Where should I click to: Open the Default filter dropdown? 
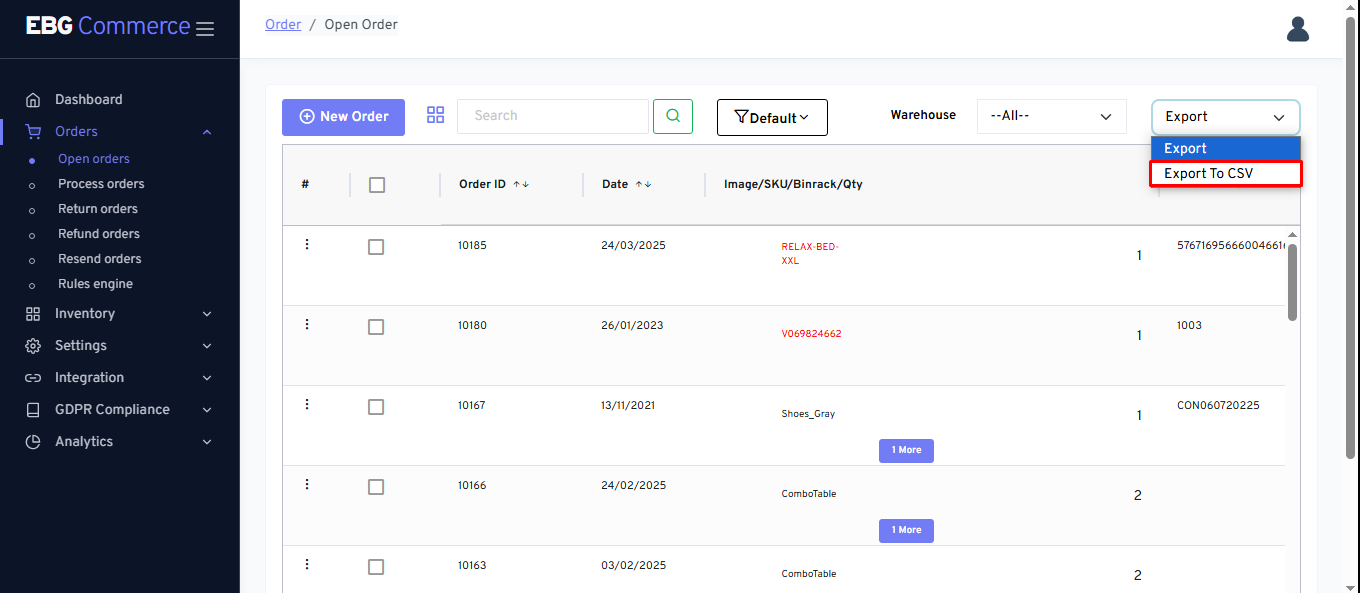772,117
